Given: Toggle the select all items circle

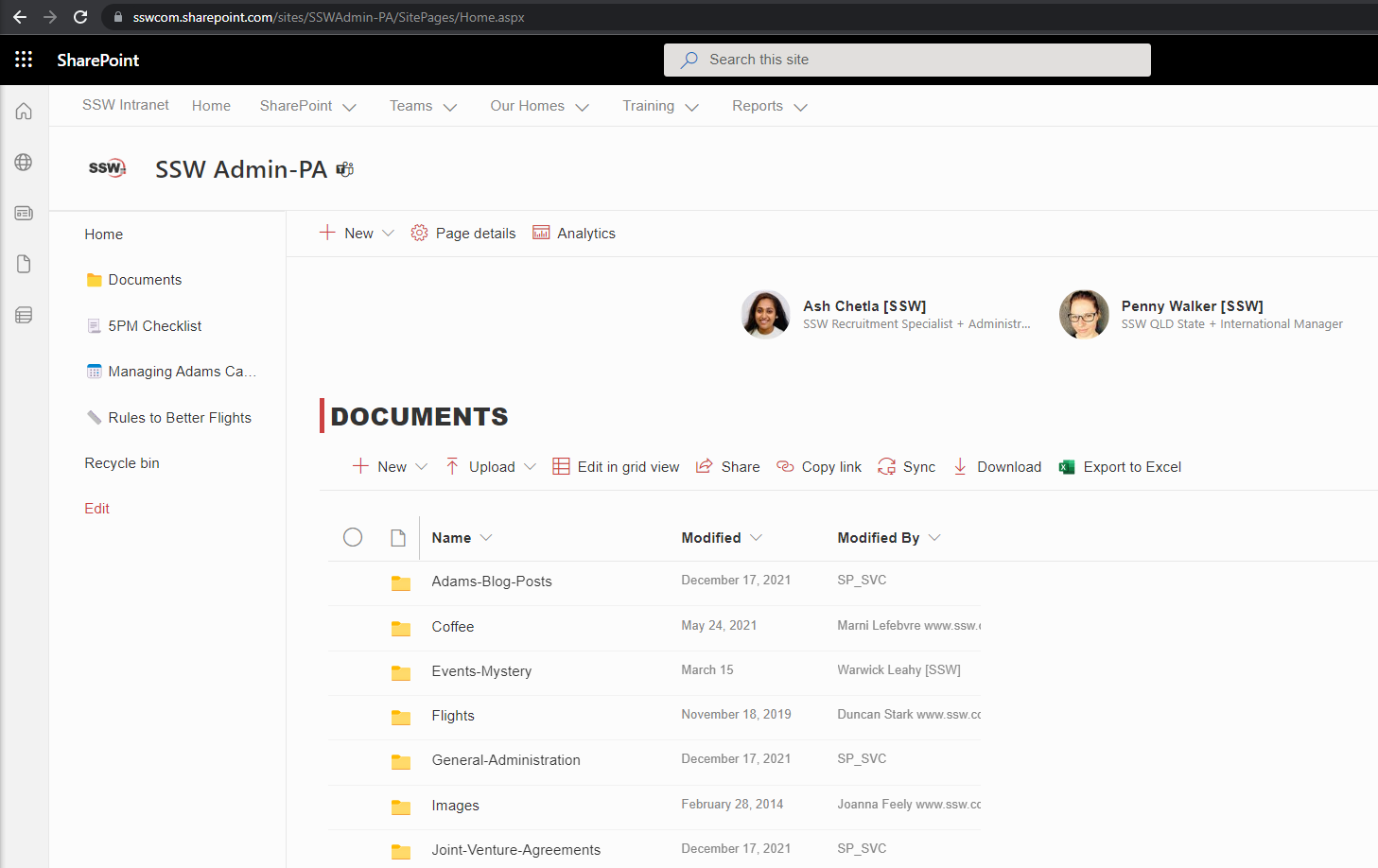Looking at the screenshot, I should (353, 537).
